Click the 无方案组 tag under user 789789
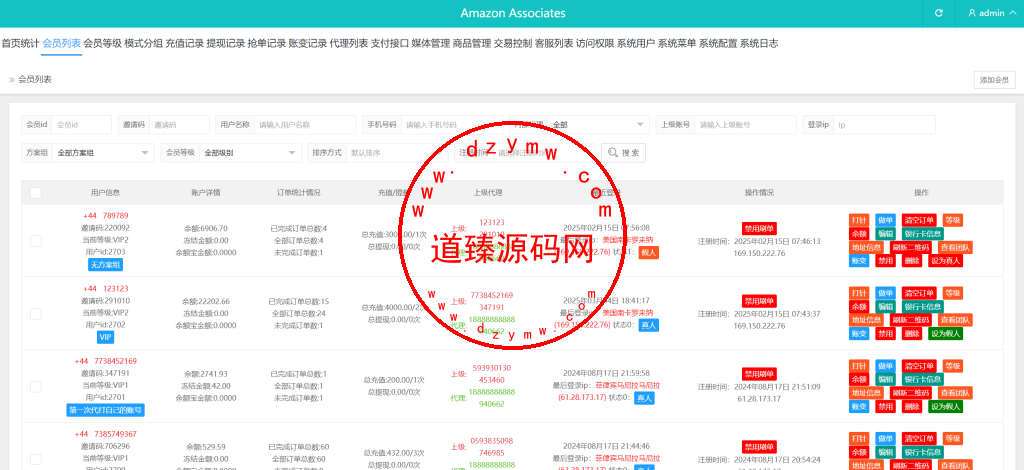 [105, 264]
